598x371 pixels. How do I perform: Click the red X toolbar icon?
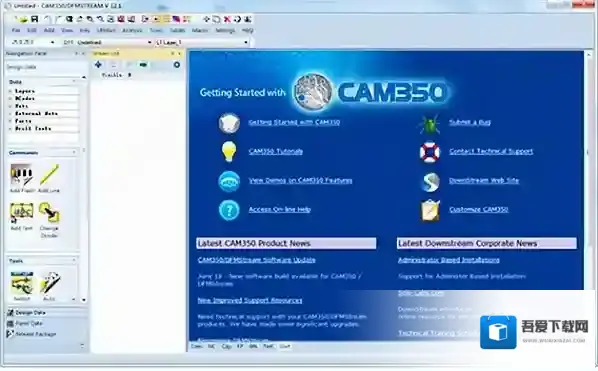pyautogui.click(x=227, y=19)
